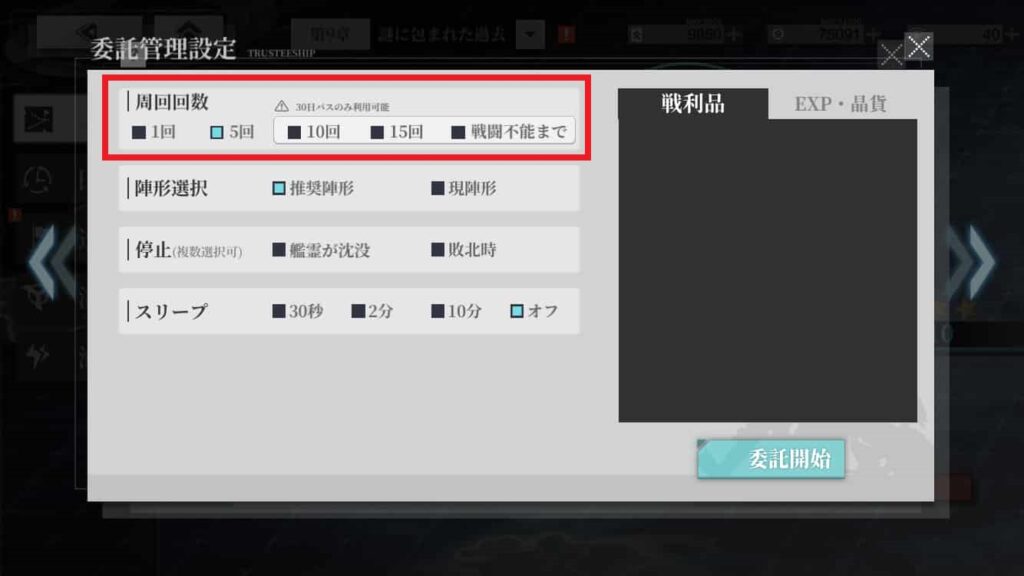Click the left double-chevron arrow icon

coord(51,263)
